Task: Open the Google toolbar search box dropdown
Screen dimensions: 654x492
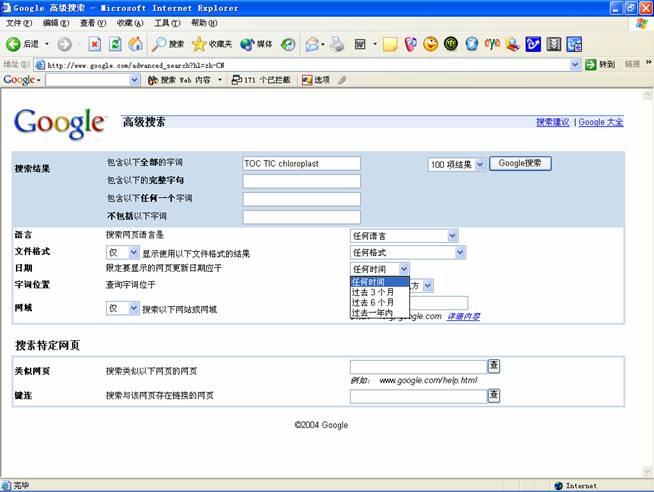Action: (x=134, y=80)
